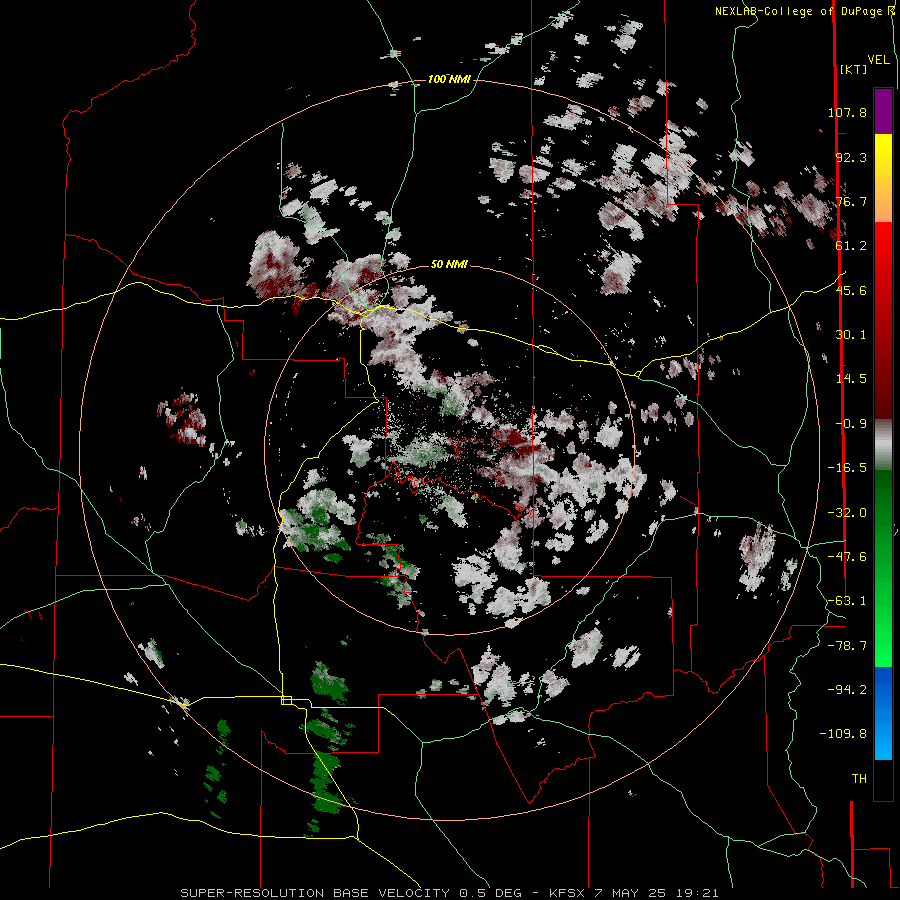900x900 pixels.
Task: Click the -32.0 velocity scale value
Action: (x=847, y=513)
